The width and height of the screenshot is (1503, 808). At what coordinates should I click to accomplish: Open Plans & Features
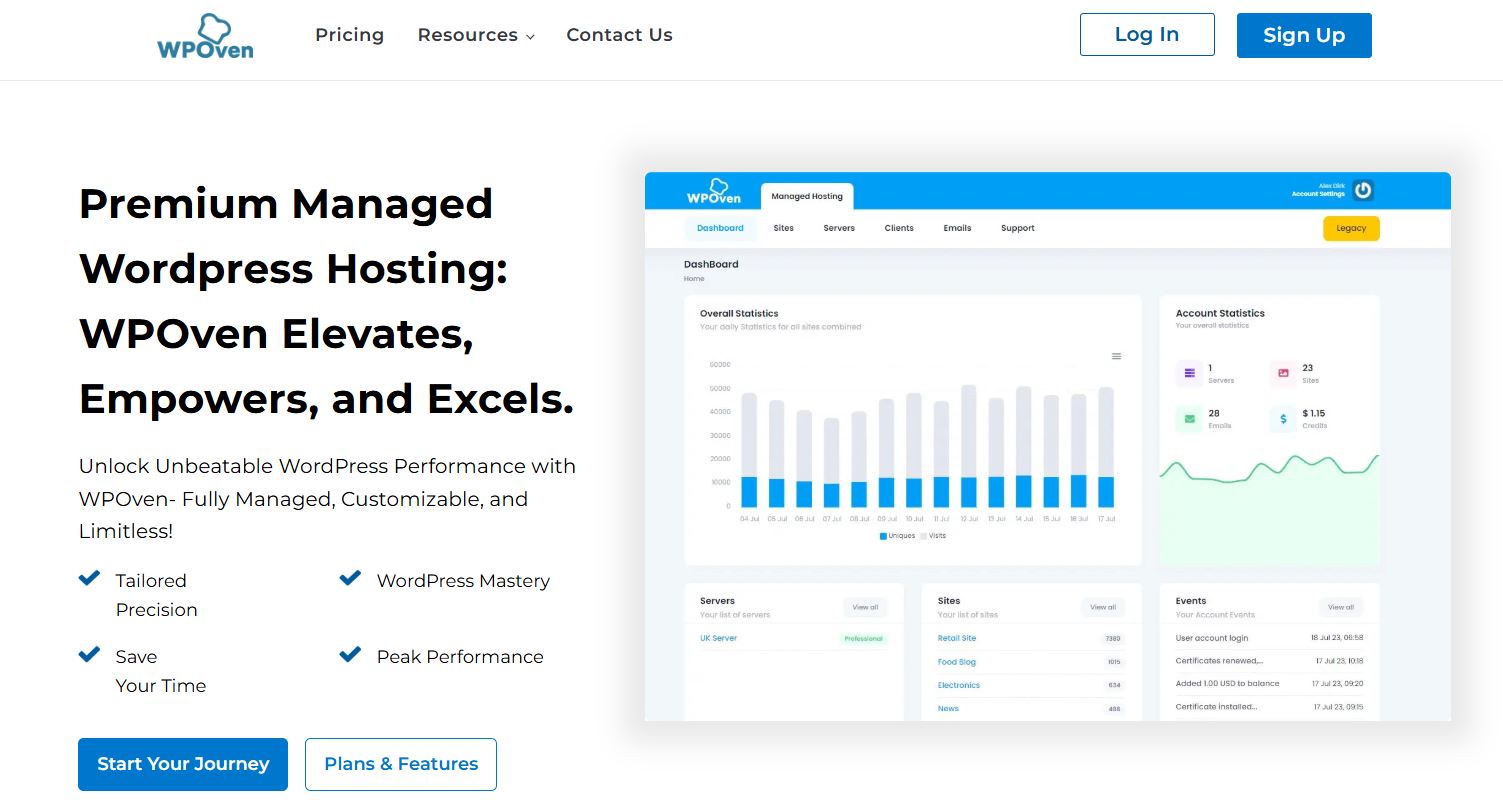click(401, 764)
